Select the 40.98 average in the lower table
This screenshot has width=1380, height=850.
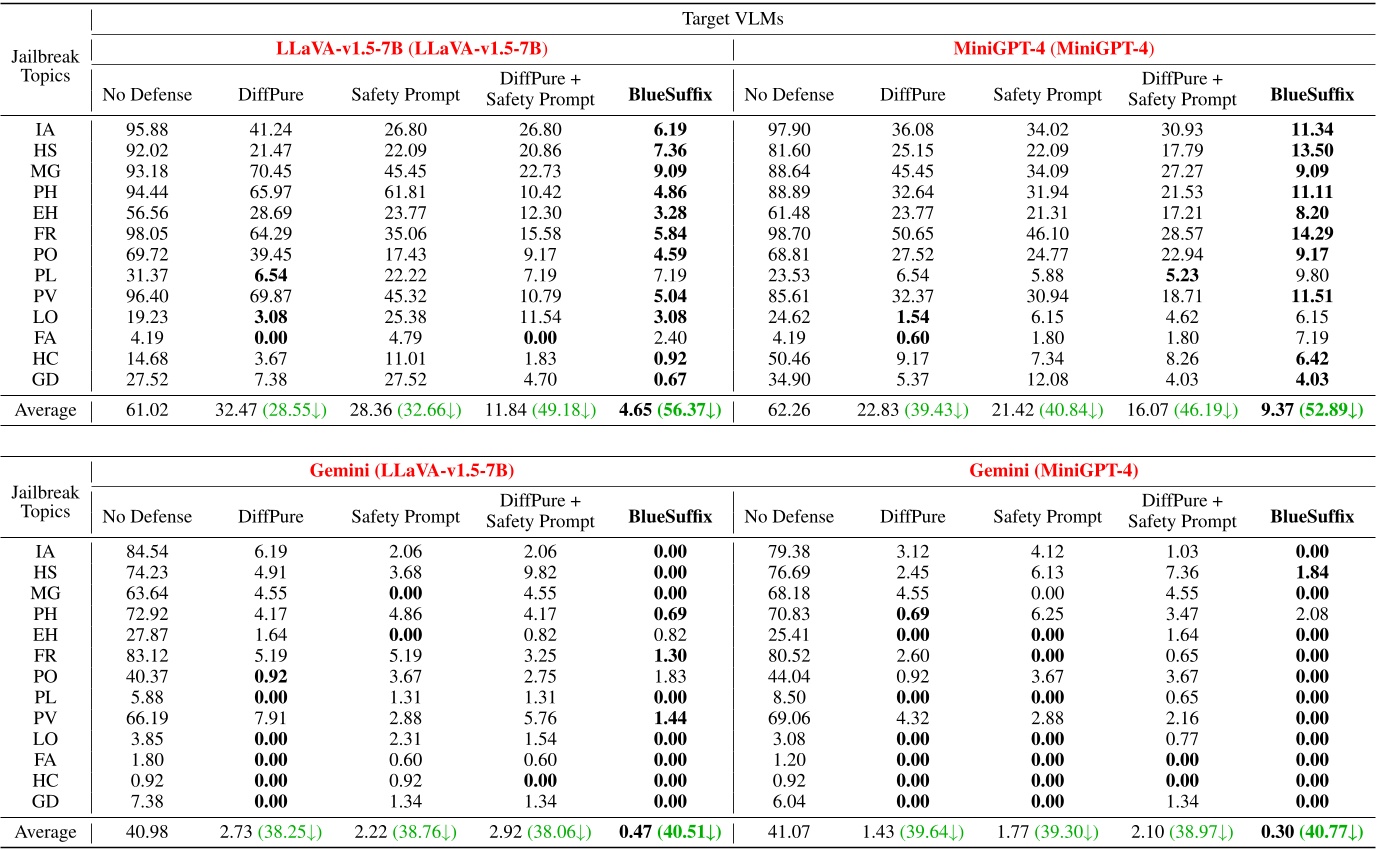(148, 832)
